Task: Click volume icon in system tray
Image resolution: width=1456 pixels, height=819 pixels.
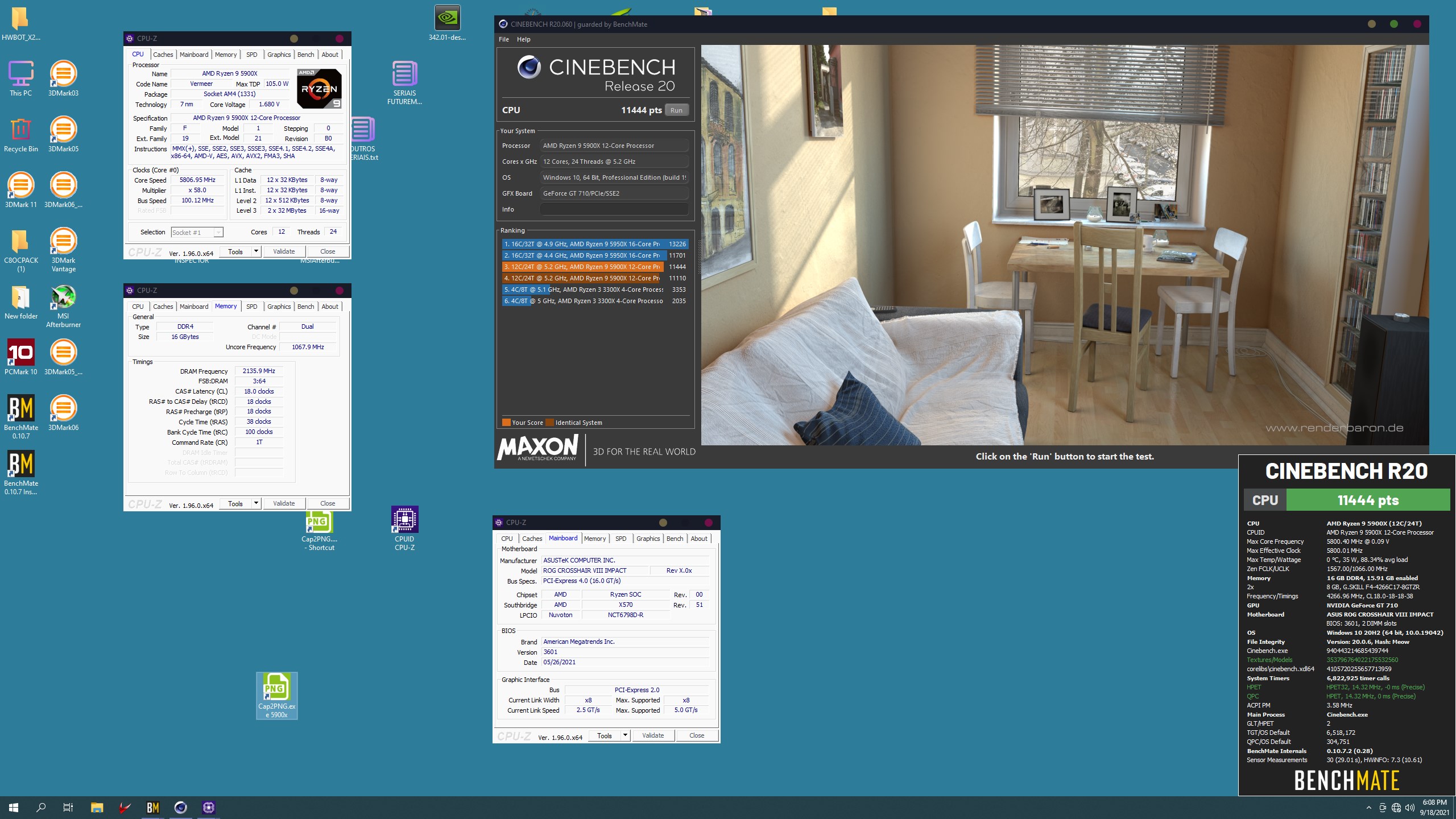Action: pyautogui.click(x=1410, y=808)
